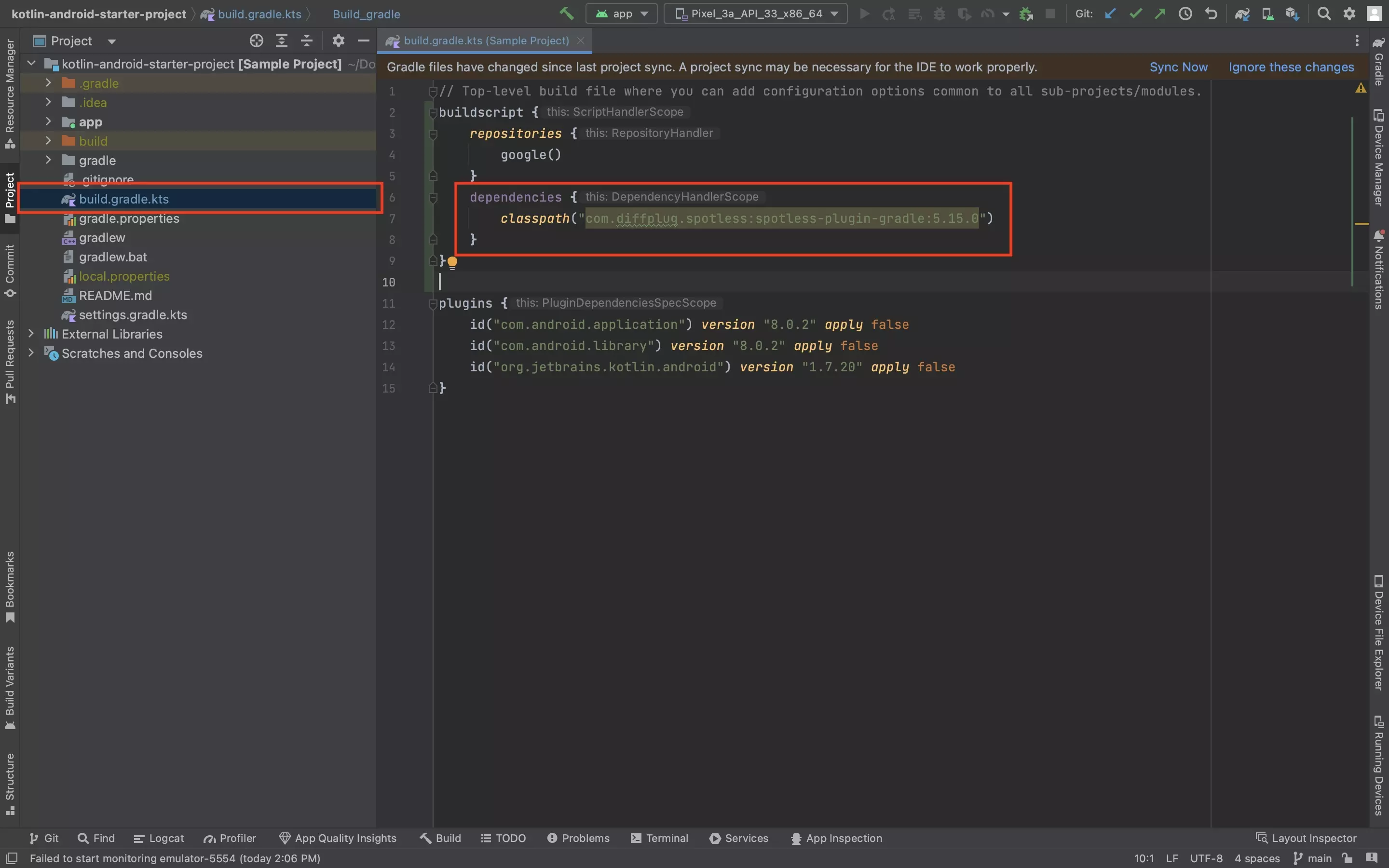The height and width of the screenshot is (868, 1389).
Task: Expand the .idea folder
Action: click(48, 102)
